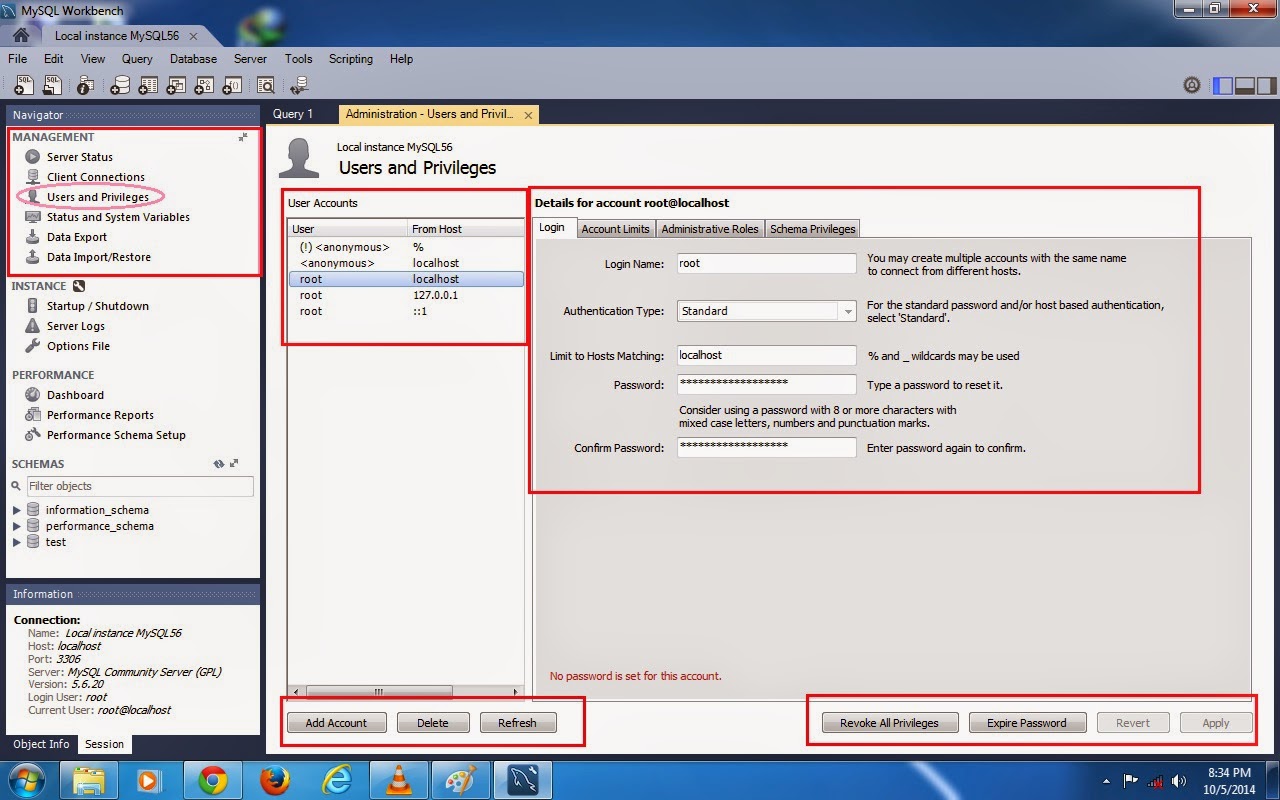Click the create new schema icon
This screenshot has width=1280, height=800.
[120, 86]
